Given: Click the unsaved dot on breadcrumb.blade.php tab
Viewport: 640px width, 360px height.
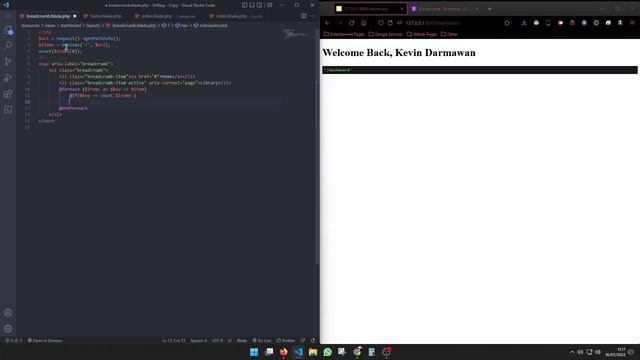Looking at the screenshot, I should point(75,16).
